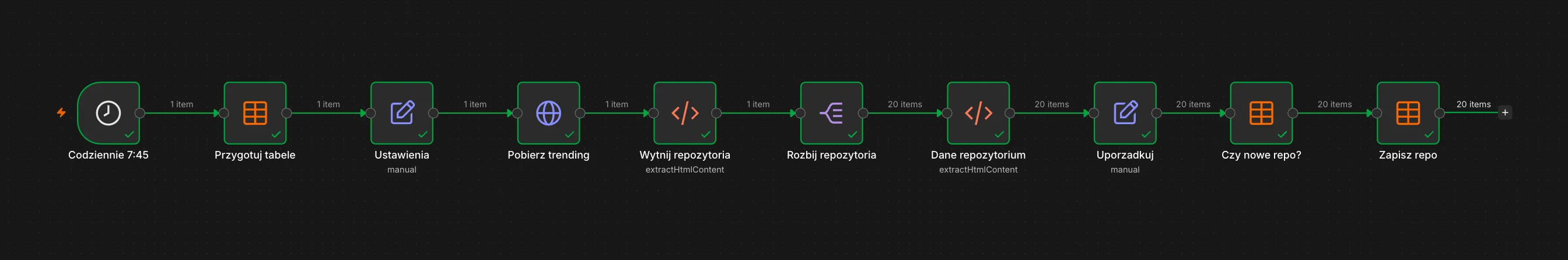Image resolution: width=1568 pixels, height=260 pixels.
Task: Select the Uporzadkuj edit node
Action: pyautogui.click(x=1125, y=113)
